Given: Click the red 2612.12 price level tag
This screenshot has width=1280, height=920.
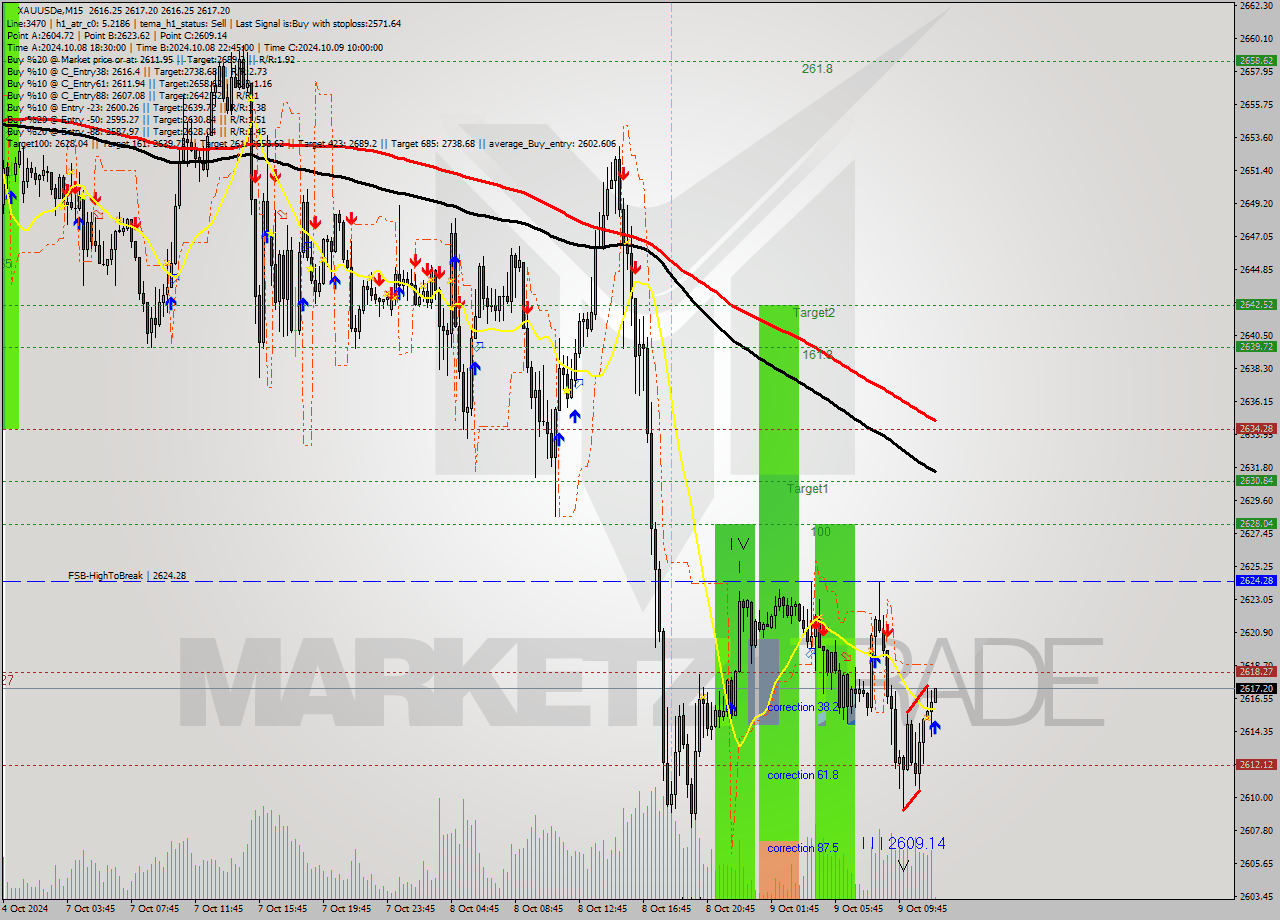Looking at the screenshot, I should click(x=1256, y=765).
